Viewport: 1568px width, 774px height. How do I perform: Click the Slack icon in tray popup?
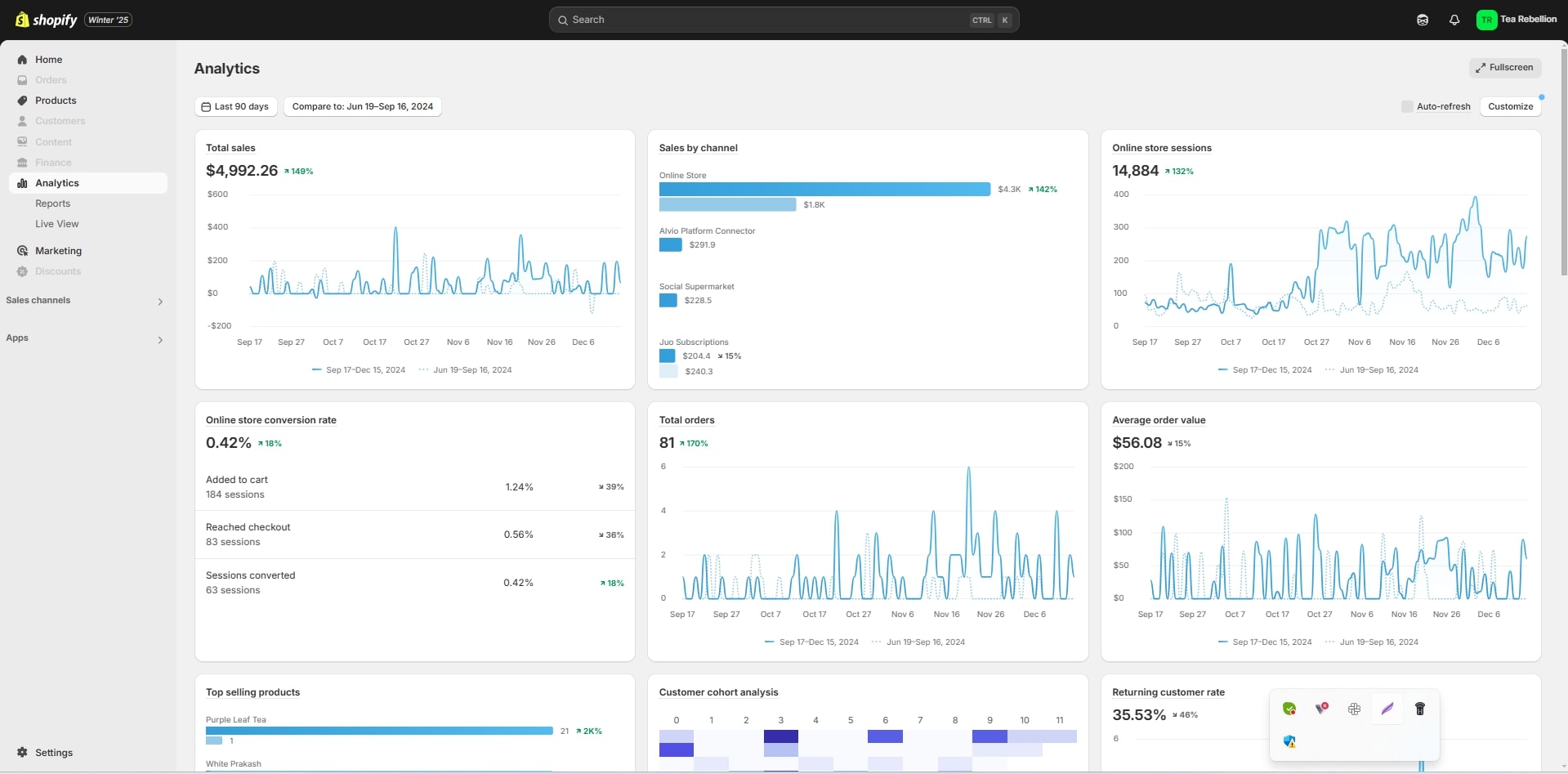tap(1355, 709)
